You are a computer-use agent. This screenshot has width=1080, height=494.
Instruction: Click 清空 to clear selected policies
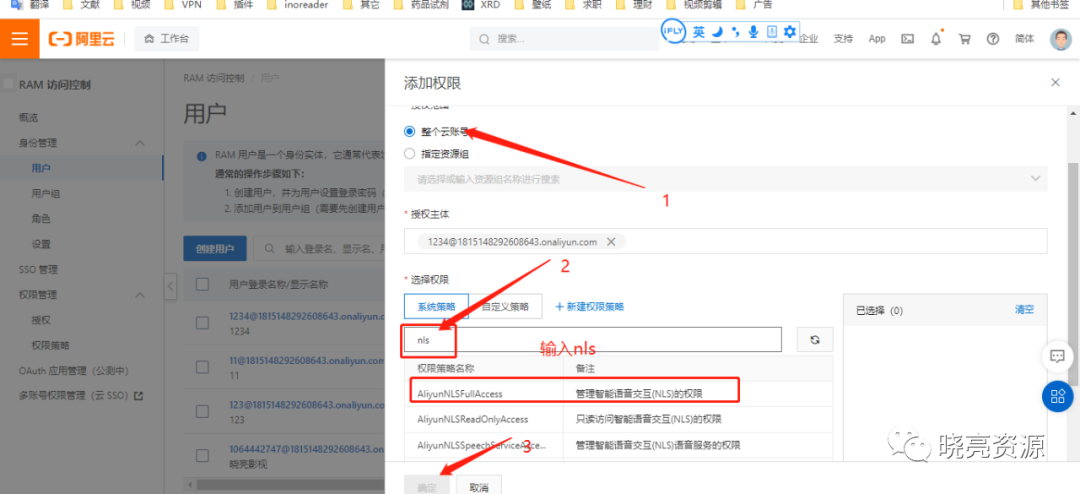click(x=1024, y=309)
